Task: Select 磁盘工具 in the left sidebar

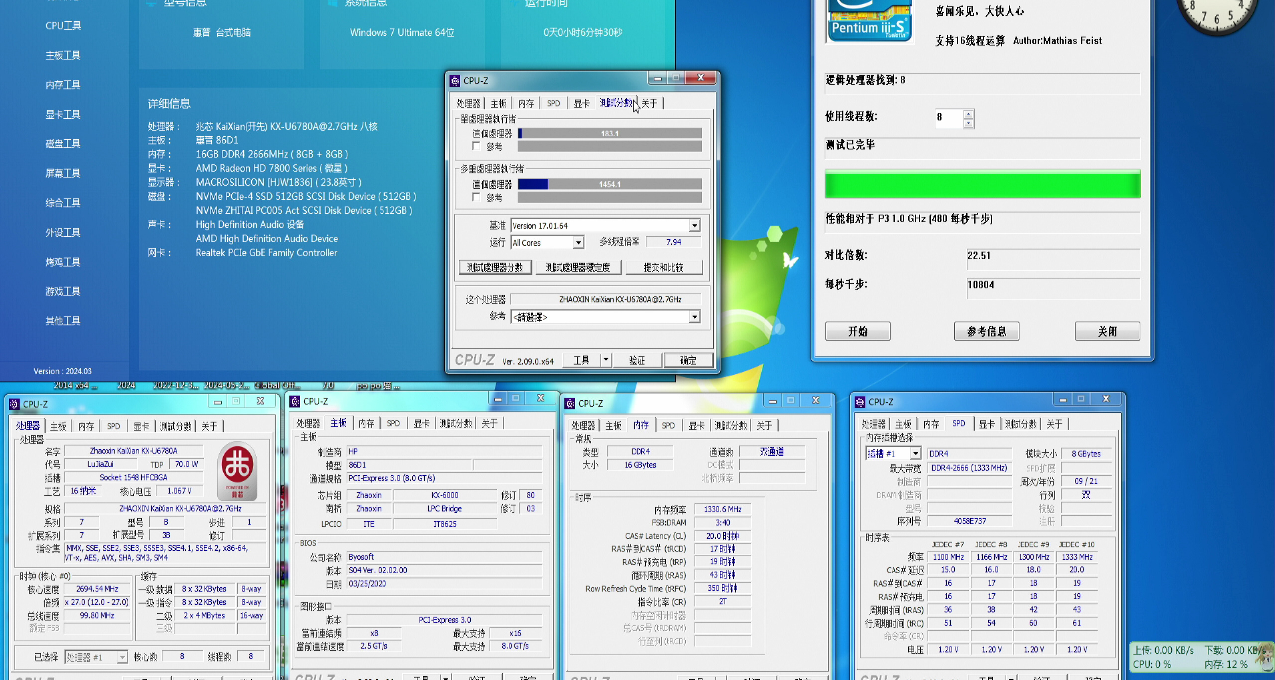Action: click(x=63, y=144)
